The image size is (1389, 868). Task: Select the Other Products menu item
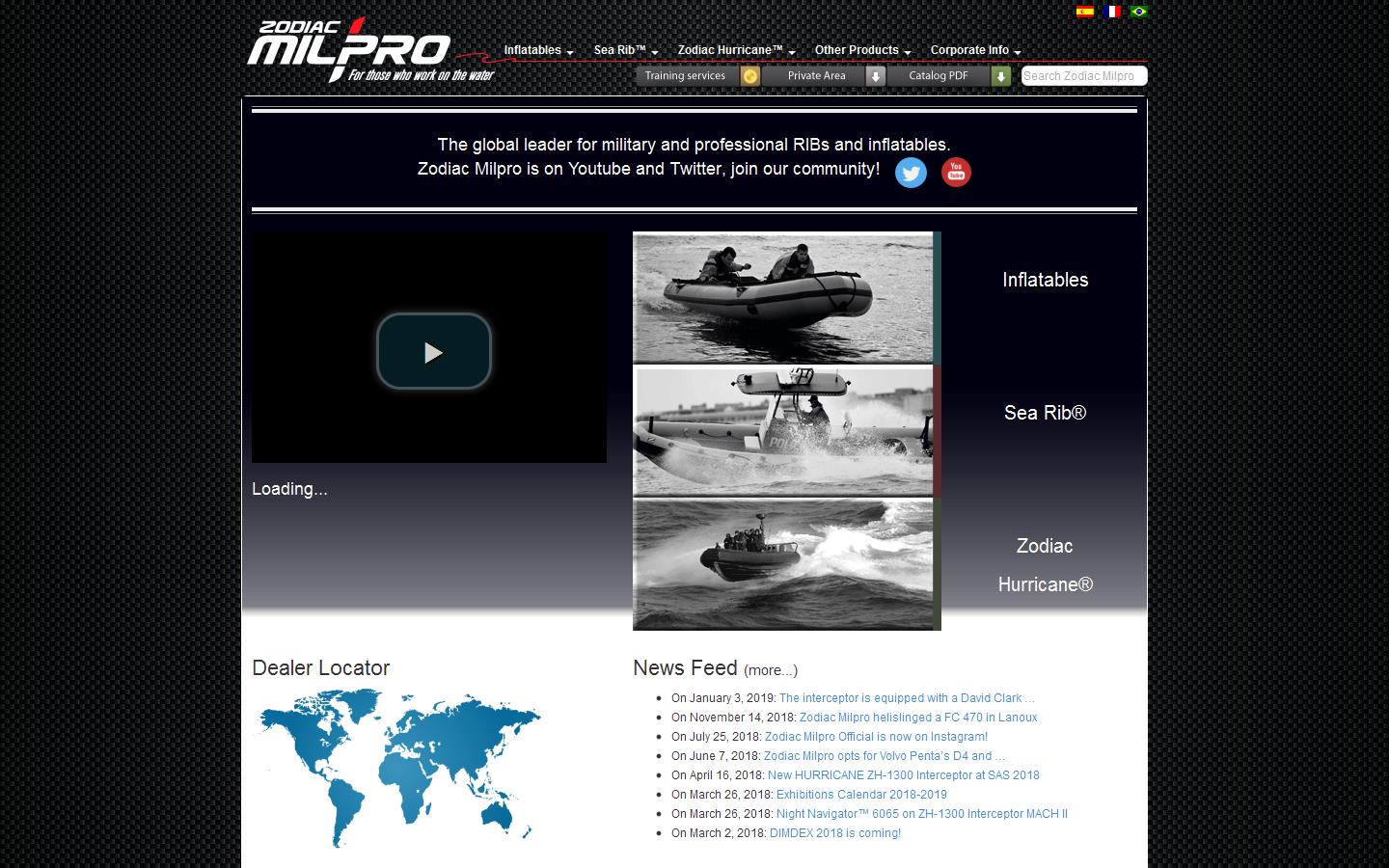[x=861, y=50]
